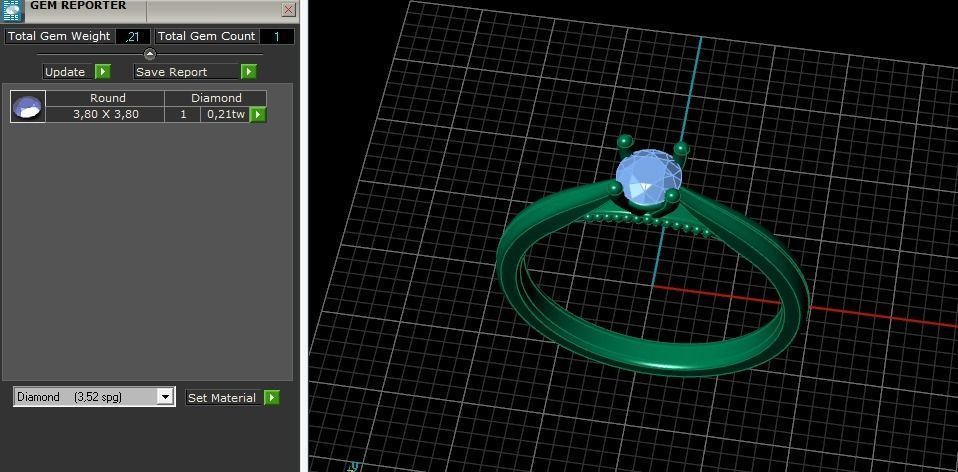
Task: Click the '0,21tw' weight cell
Action: coord(225,114)
